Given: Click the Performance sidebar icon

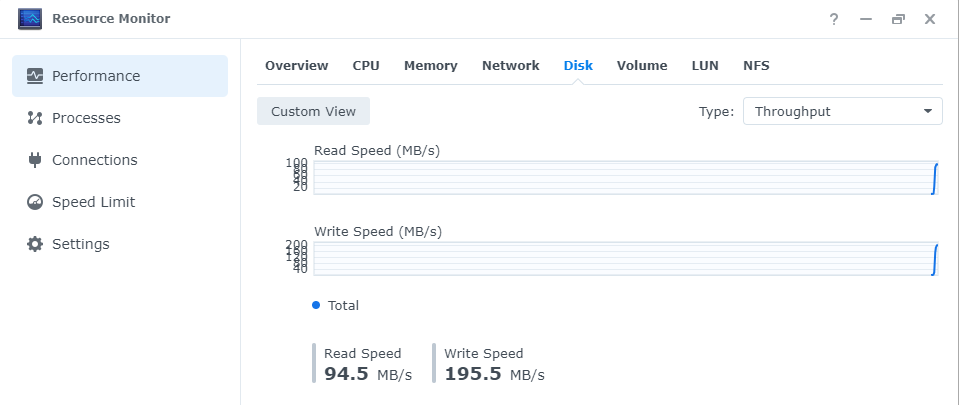Looking at the screenshot, I should [x=35, y=76].
